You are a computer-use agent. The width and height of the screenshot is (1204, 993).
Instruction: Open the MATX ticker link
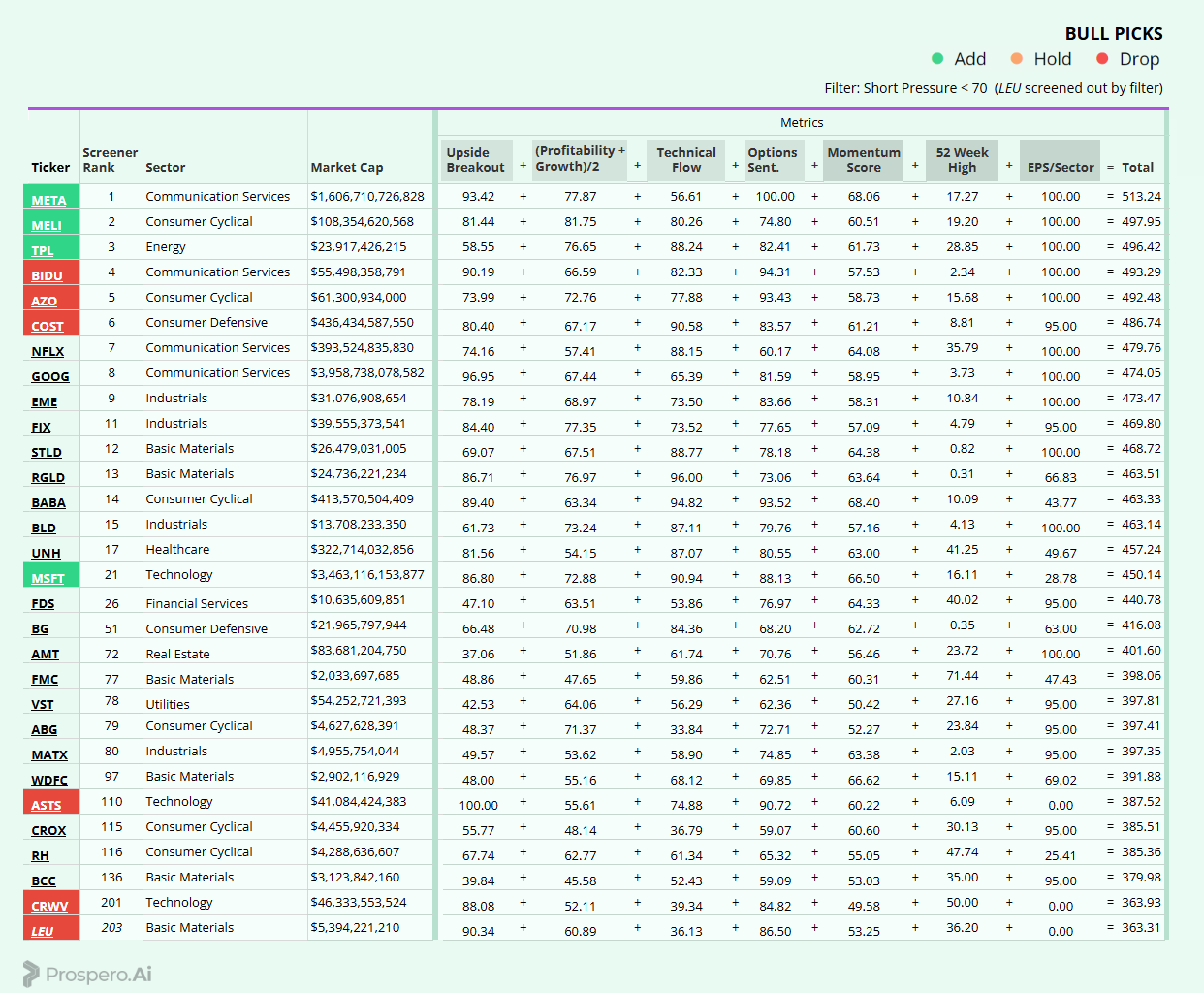[49, 754]
